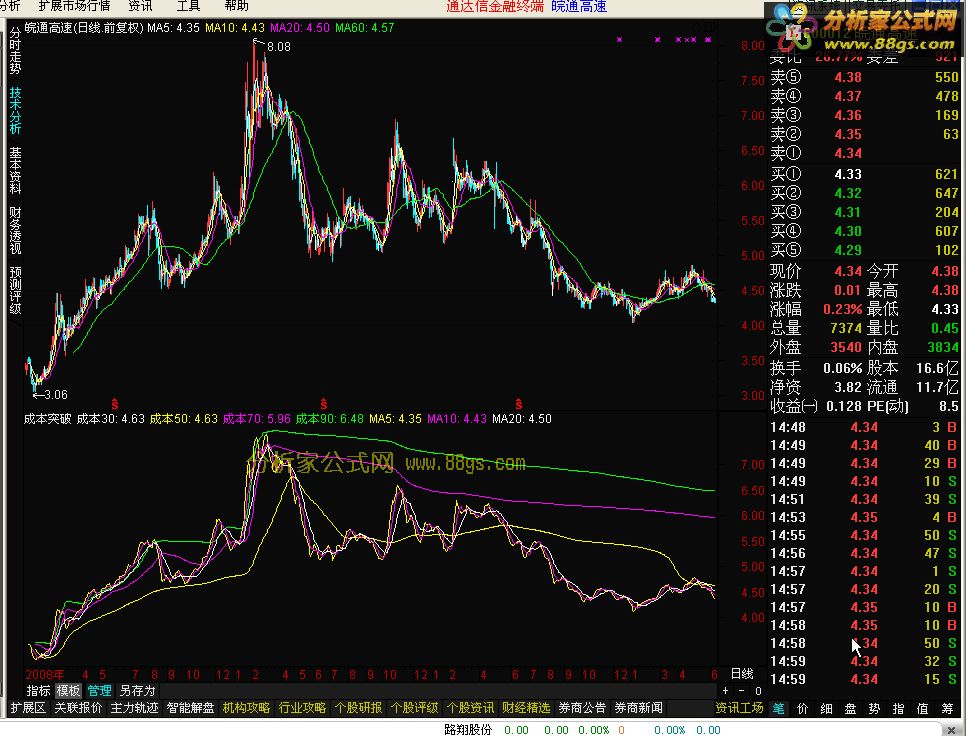The width and height of the screenshot is (966, 736).
Task: Click the middle red S marker
Action: [x=323, y=404]
